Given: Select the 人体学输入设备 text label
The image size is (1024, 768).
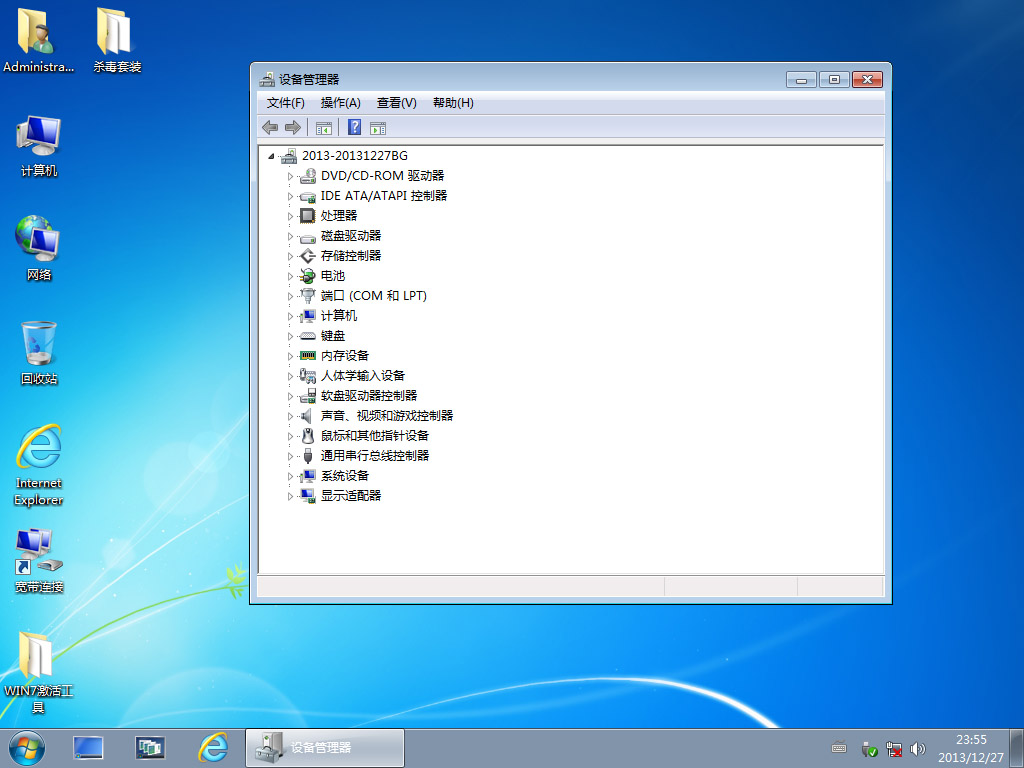Looking at the screenshot, I should (363, 376).
